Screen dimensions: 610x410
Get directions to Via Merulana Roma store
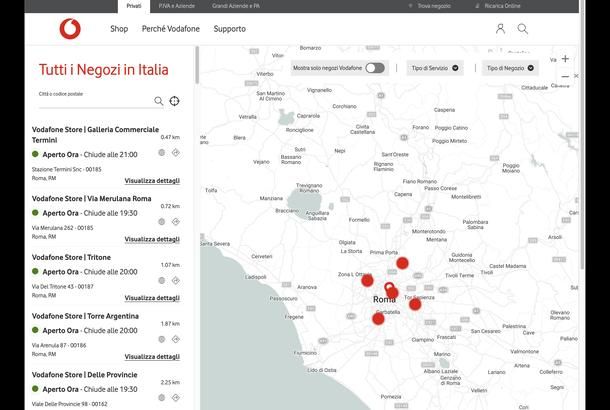coord(176,222)
